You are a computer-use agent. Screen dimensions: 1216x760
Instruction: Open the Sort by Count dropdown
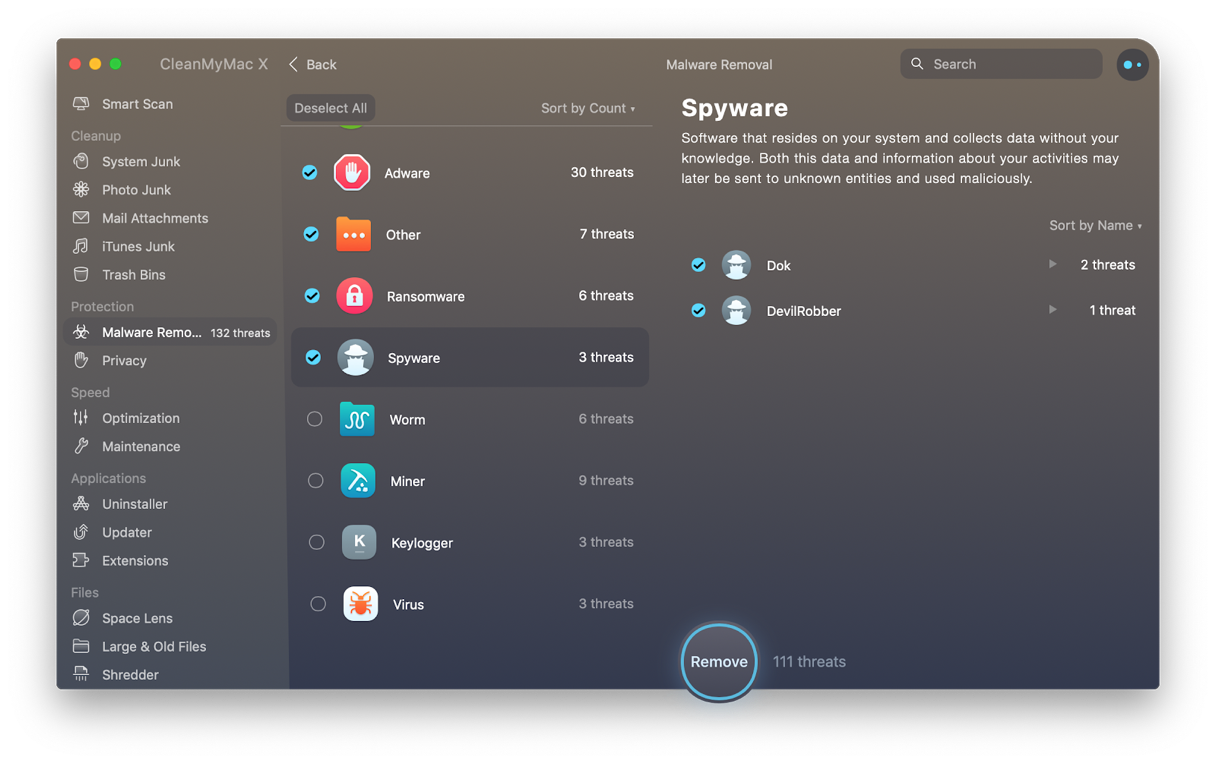588,108
